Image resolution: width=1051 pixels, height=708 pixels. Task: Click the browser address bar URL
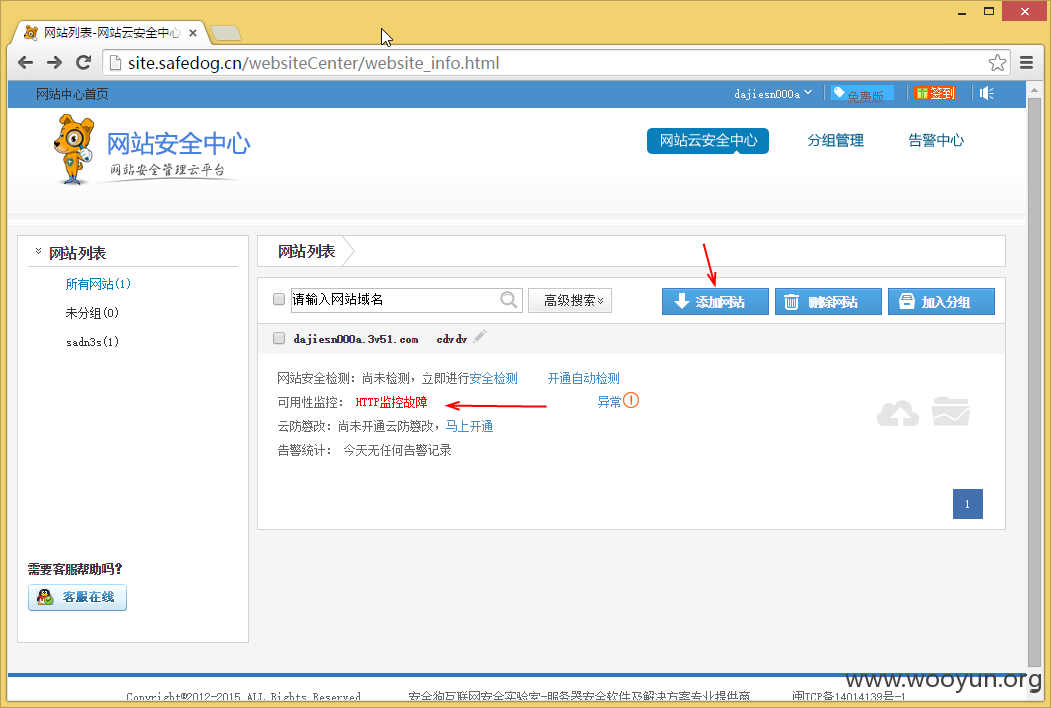[x=314, y=63]
